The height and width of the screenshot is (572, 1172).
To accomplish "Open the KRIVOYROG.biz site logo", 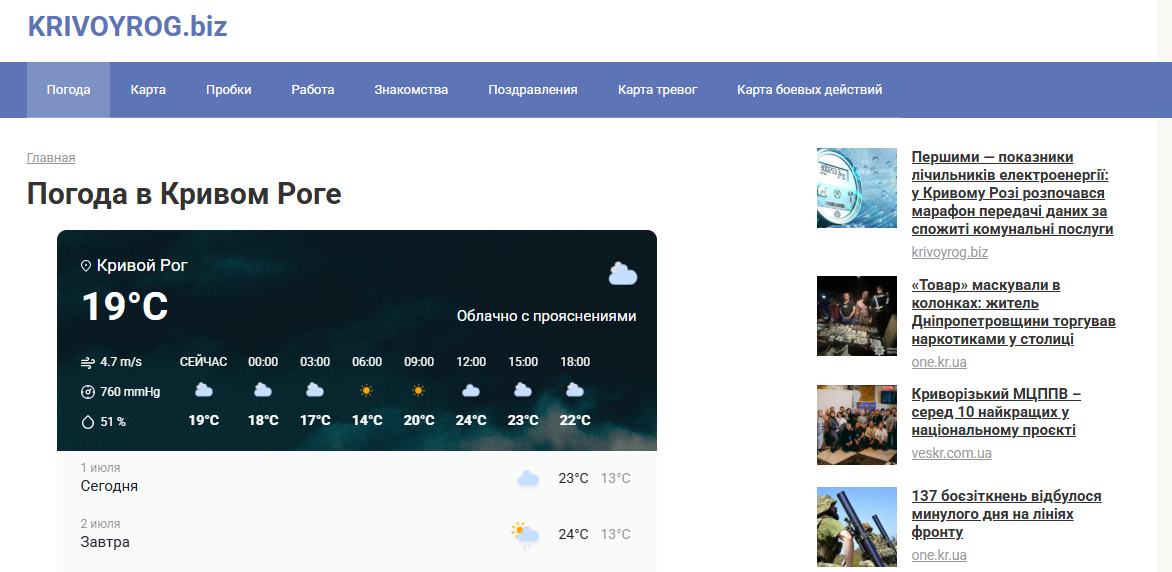I will tap(128, 26).
